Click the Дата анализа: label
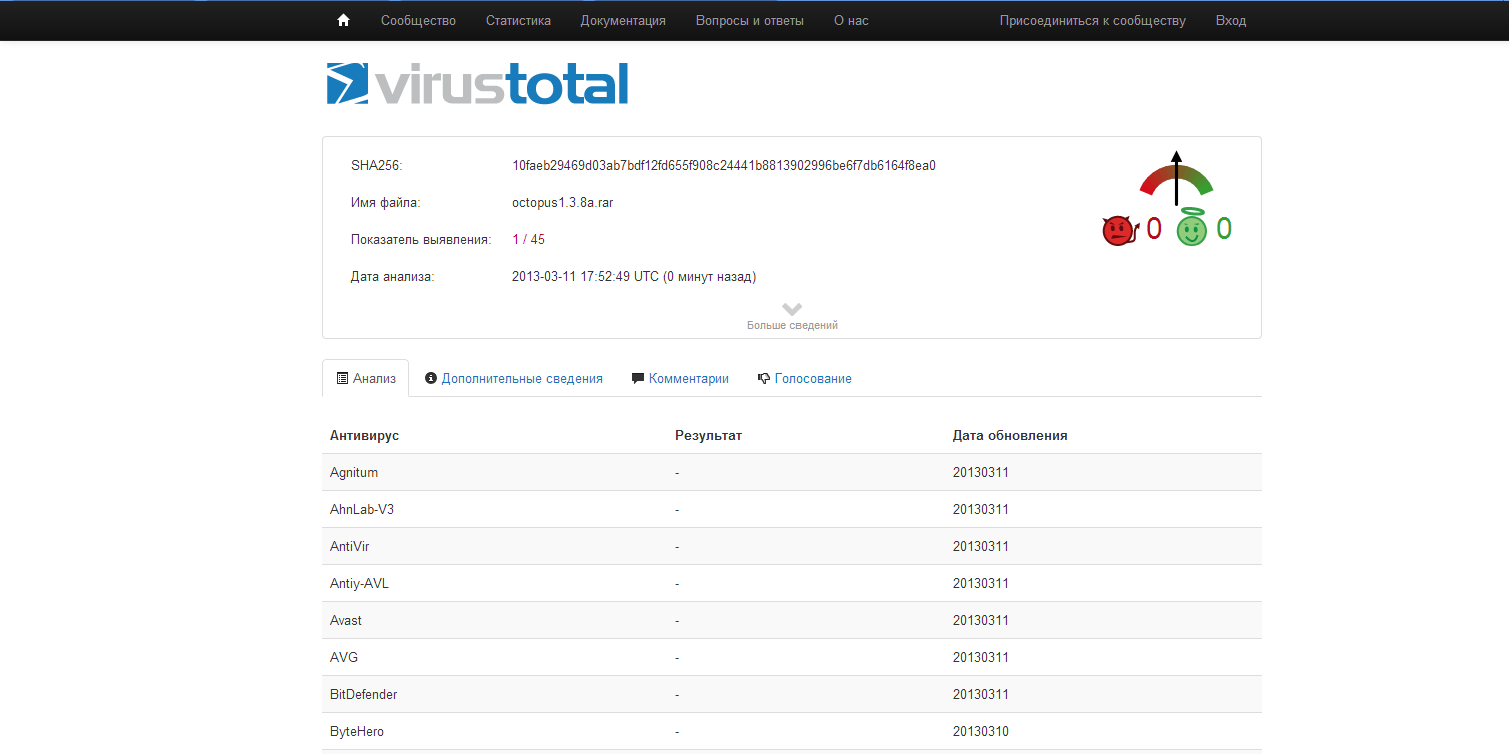 click(393, 276)
